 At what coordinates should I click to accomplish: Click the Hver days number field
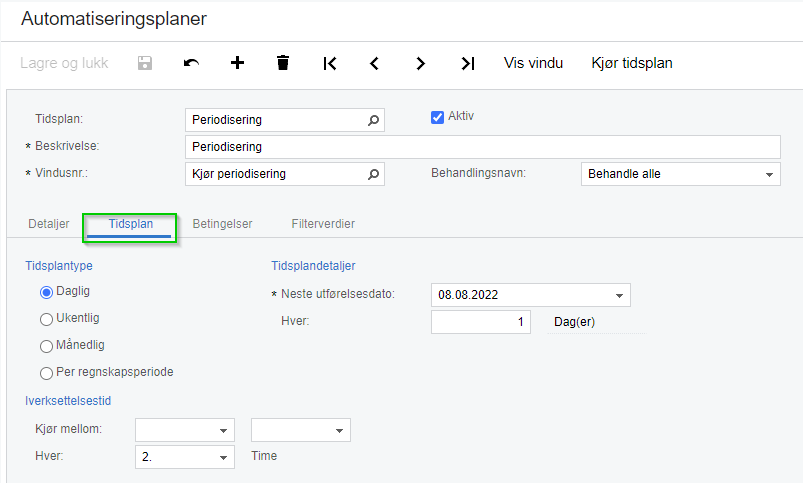[x=480, y=322]
